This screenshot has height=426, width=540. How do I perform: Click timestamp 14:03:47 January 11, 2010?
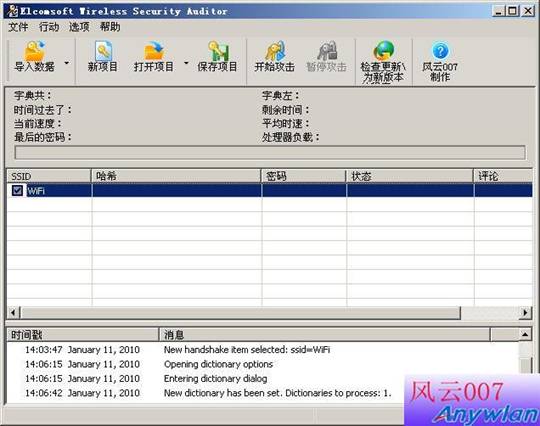pos(82,350)
